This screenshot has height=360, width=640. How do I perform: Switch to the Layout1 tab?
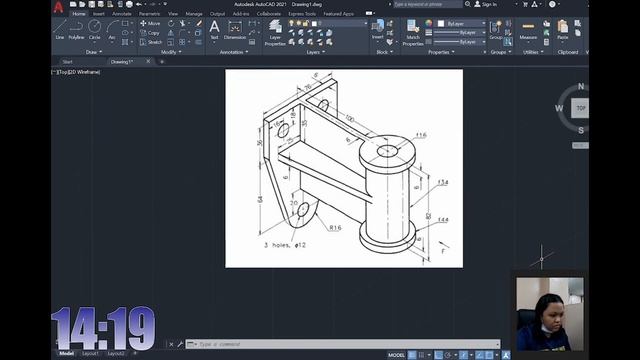(x=90, y=353)
